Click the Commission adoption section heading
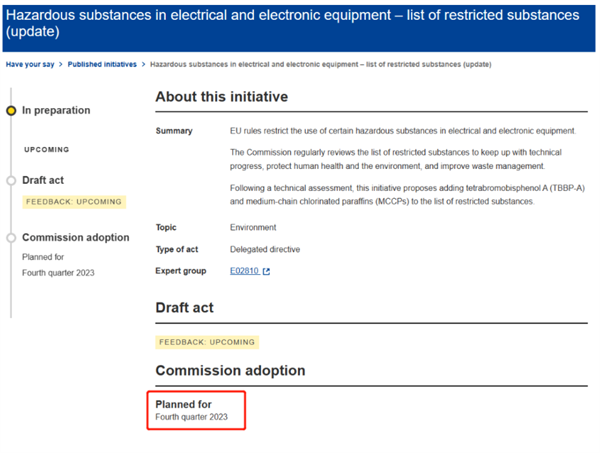The width and height of the screenshot is (600, 453). [230, 370]
